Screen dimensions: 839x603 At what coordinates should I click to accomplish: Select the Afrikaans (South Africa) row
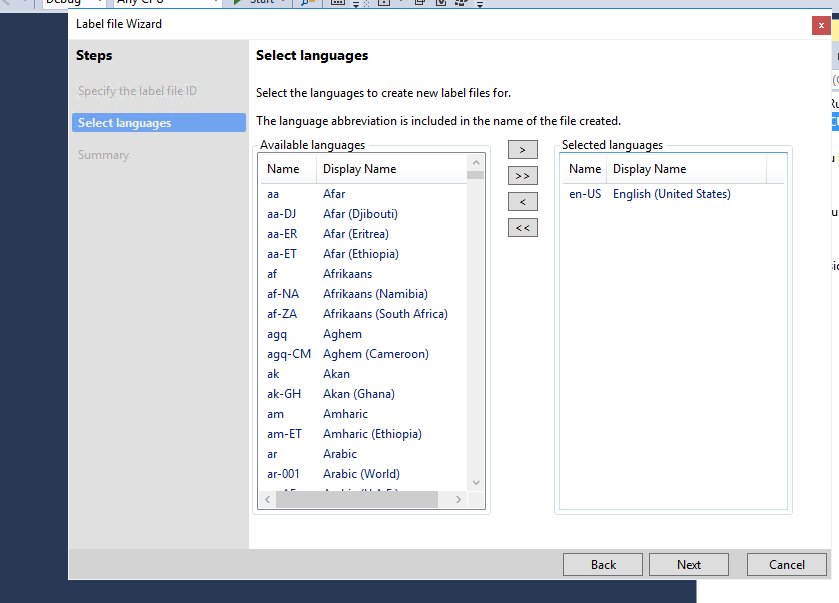point(364,314)
